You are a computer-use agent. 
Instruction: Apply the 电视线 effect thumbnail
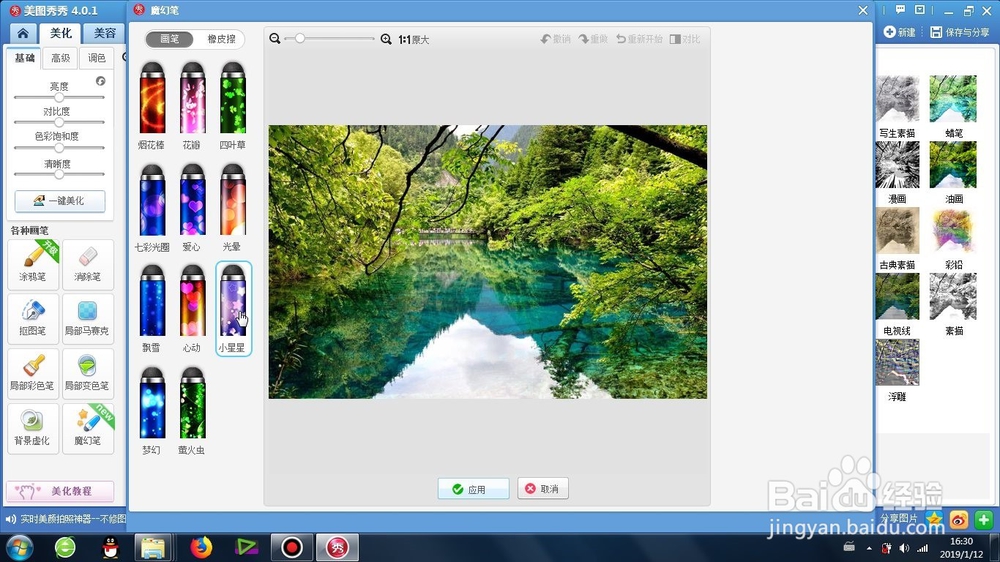[897, 296]
